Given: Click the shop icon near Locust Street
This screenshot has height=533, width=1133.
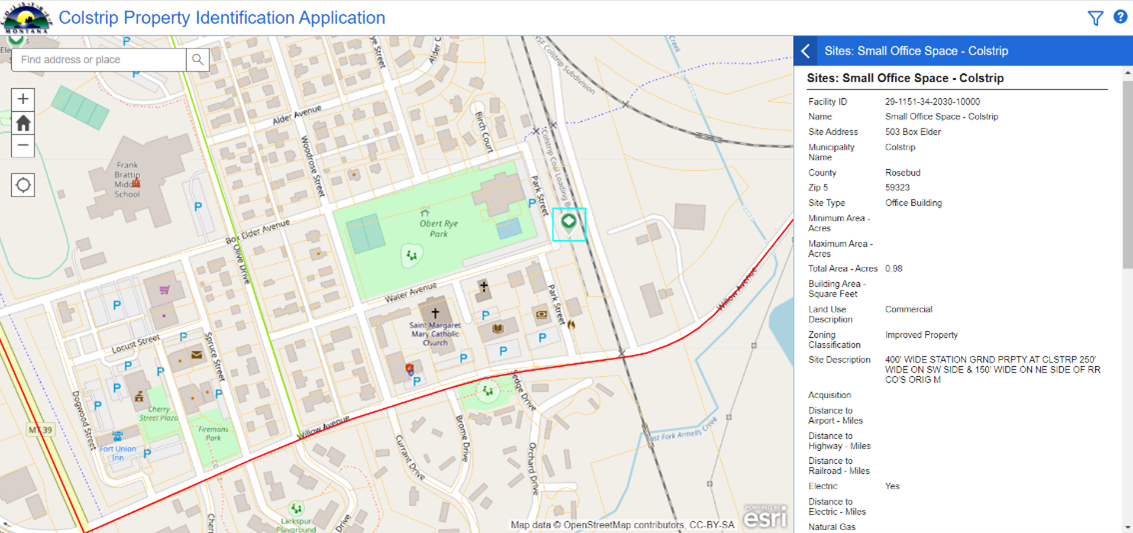Looking at the screenshot, I should [x=165, y=290].
